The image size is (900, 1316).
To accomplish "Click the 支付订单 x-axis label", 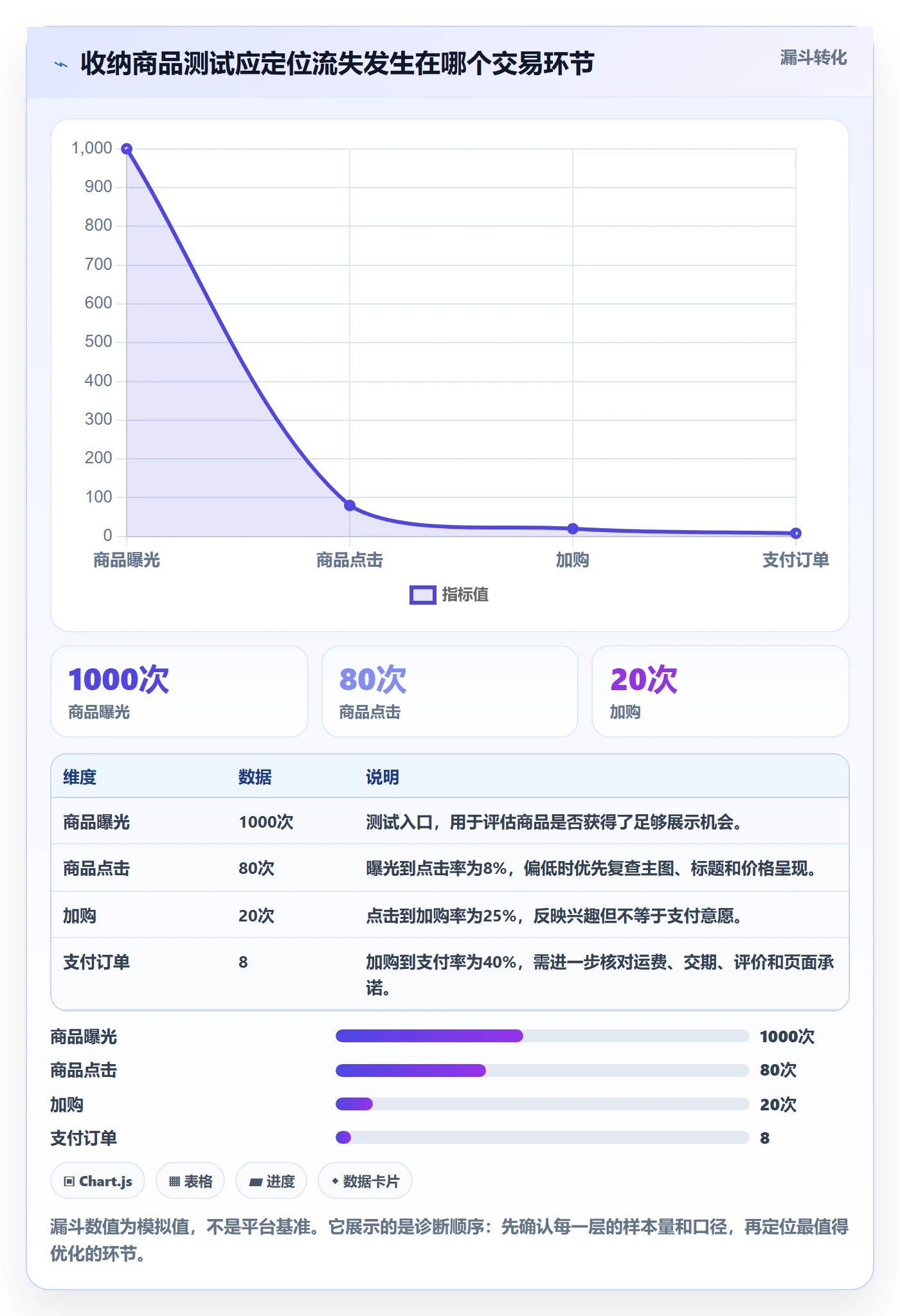I will point(796,560).
